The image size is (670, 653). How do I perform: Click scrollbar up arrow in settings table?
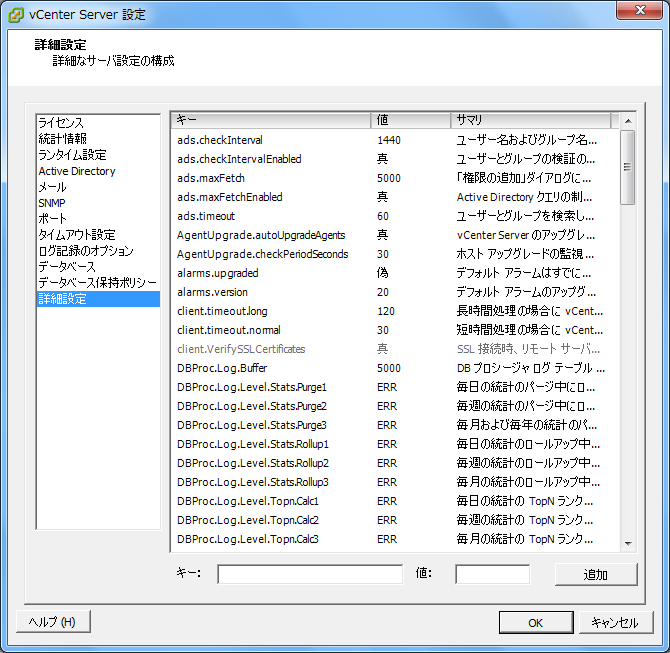[628, 121]
